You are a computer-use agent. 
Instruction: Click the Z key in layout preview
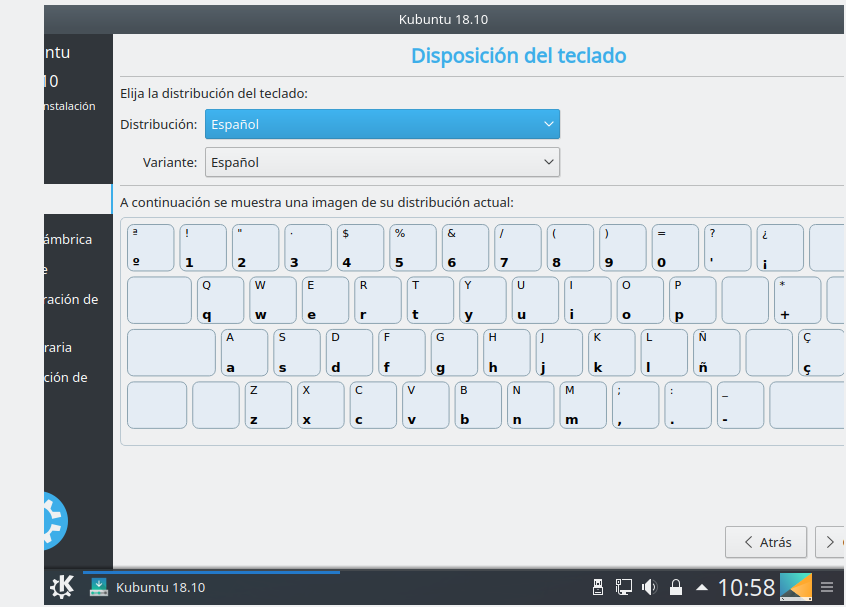(x=268, y=405)
